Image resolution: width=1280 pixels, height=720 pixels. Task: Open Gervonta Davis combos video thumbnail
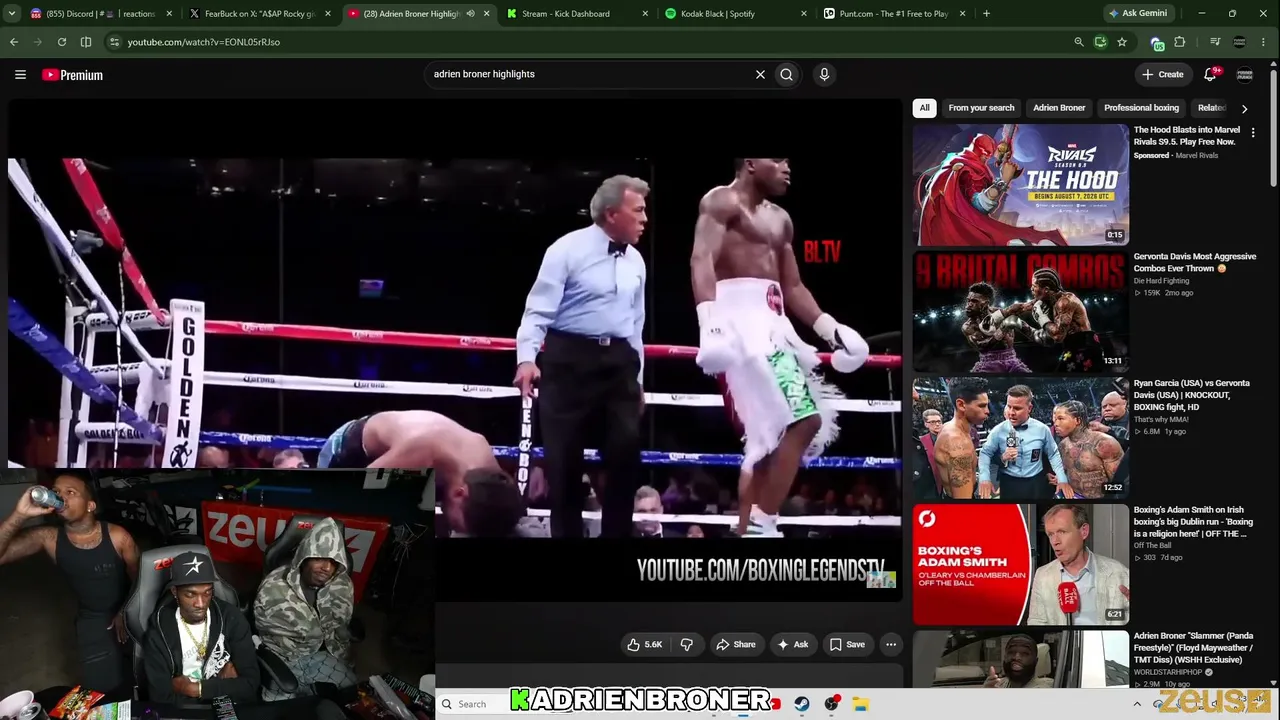(x=1020, y=312)
